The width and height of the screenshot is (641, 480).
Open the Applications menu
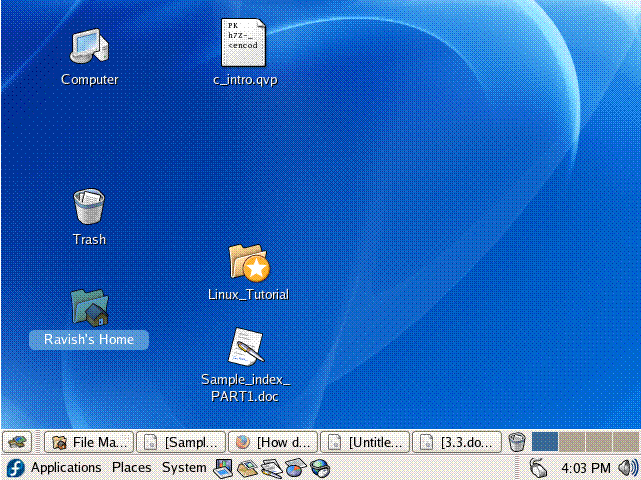[66, 467]
